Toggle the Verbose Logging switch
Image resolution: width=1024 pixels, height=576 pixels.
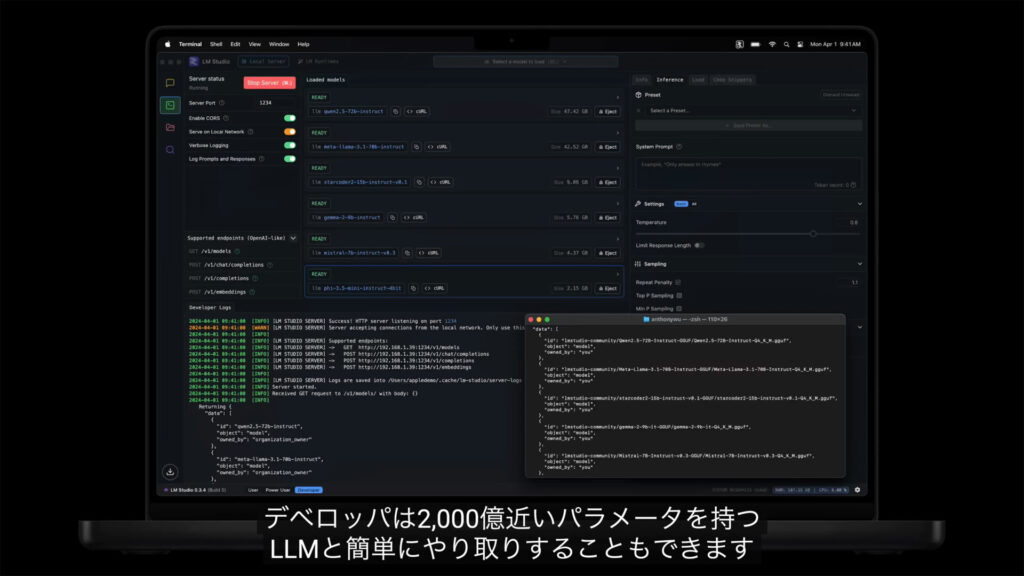tap(289, 145)
